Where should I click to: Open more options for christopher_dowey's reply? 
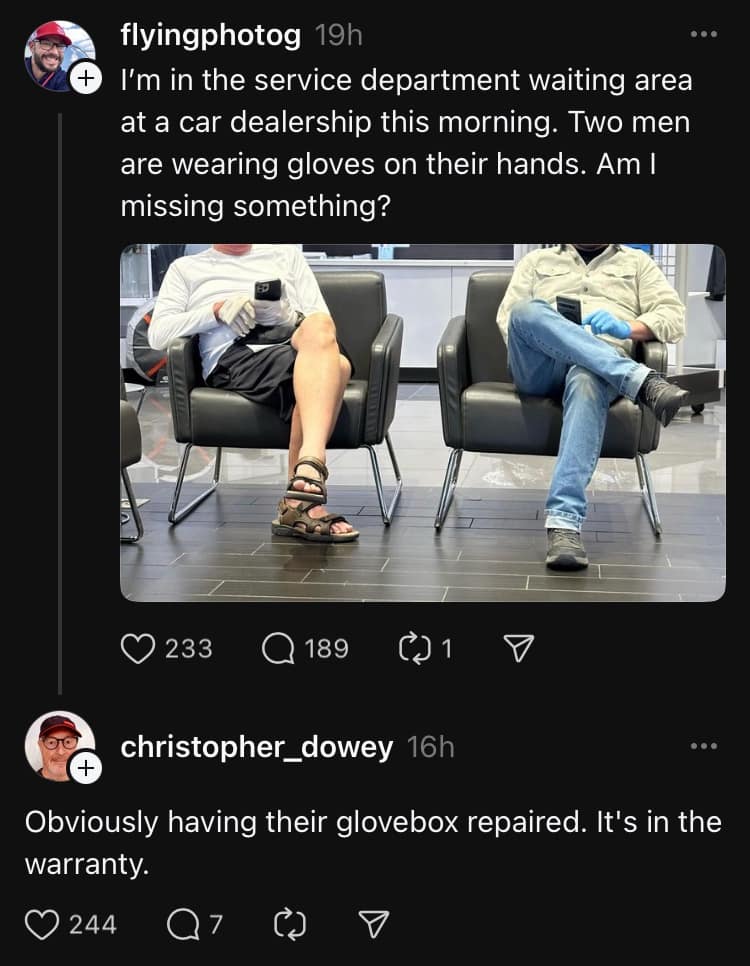coord(704,746)
